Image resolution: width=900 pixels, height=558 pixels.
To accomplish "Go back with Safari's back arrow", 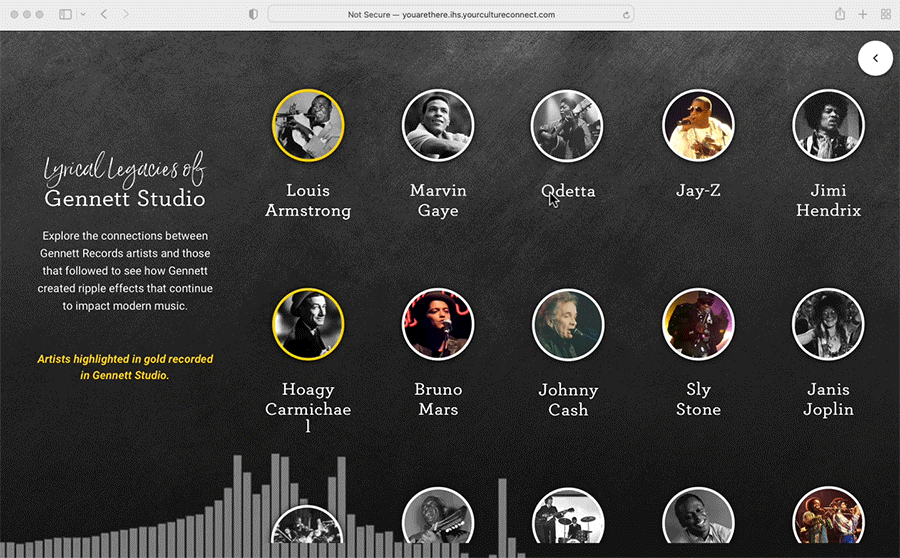I will tap(104, 14).
